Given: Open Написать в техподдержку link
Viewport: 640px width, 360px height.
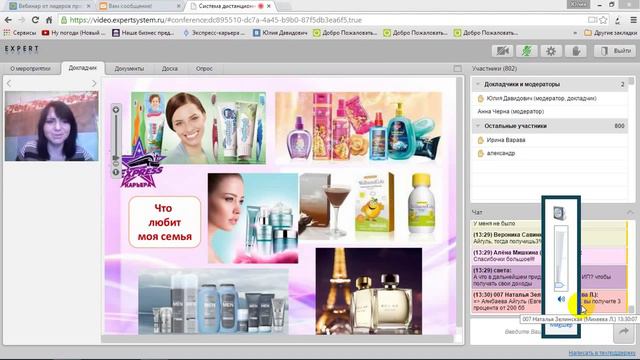Looking at the screenshot, I should pos(602,353).
